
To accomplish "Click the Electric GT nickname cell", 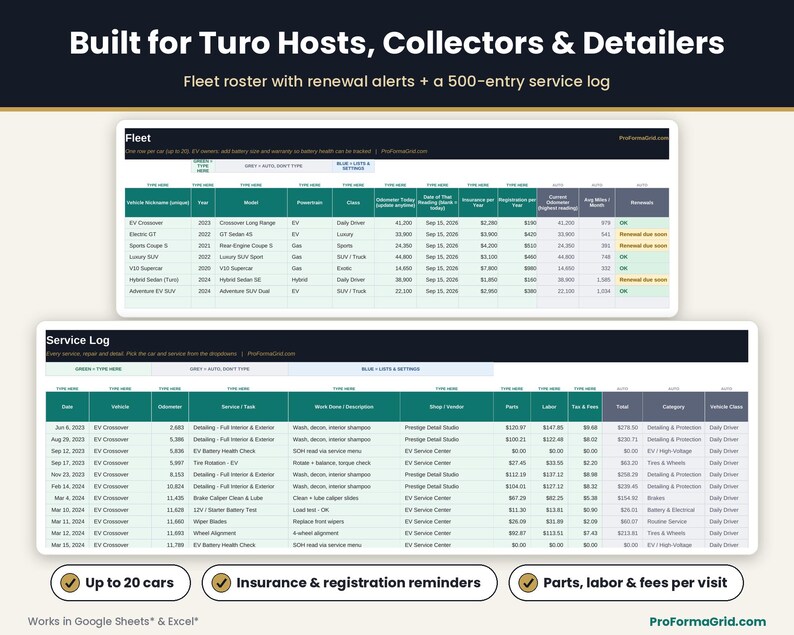I will coord(158,234).
